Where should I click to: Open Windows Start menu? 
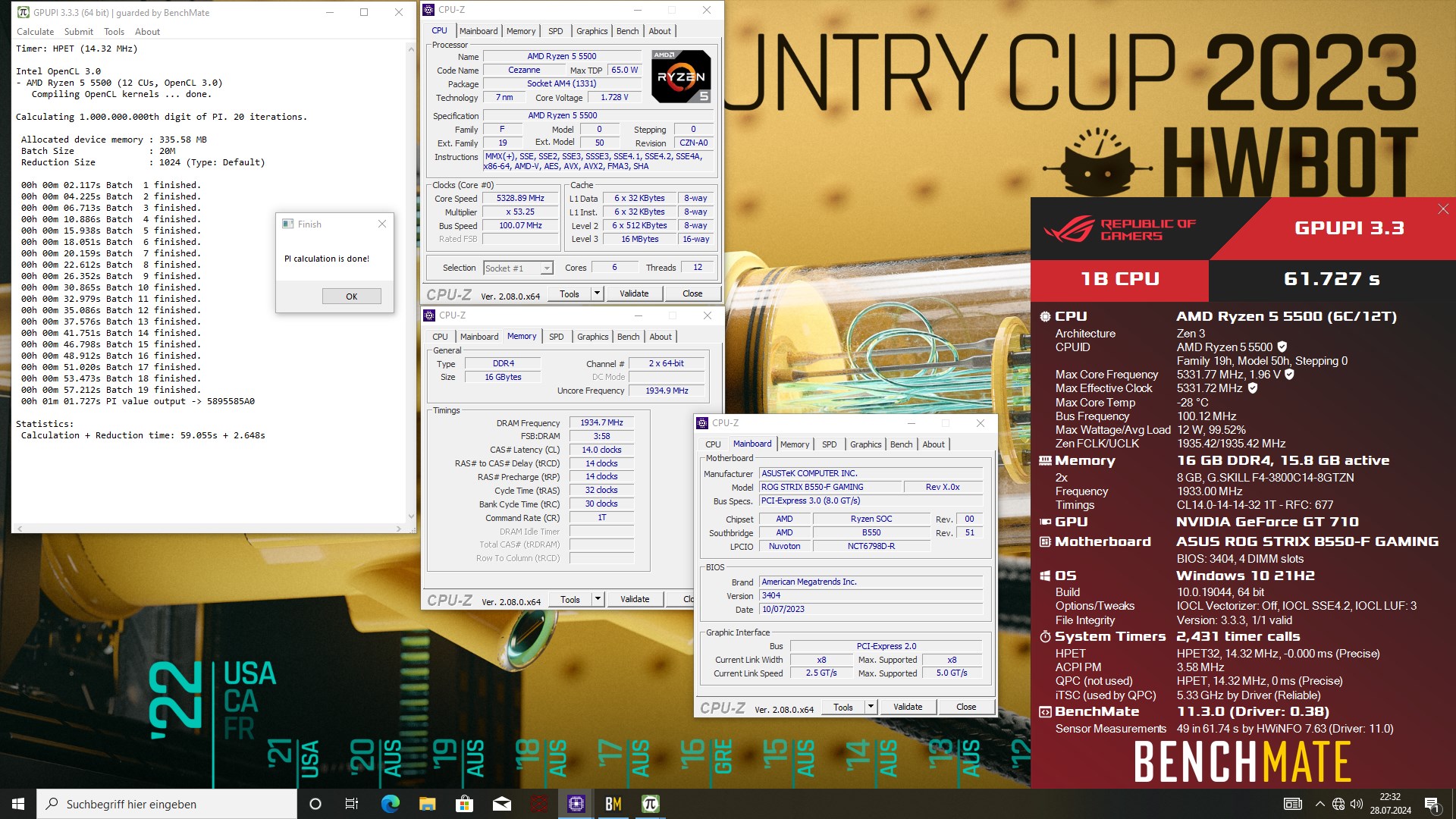(x=18, y=804)
